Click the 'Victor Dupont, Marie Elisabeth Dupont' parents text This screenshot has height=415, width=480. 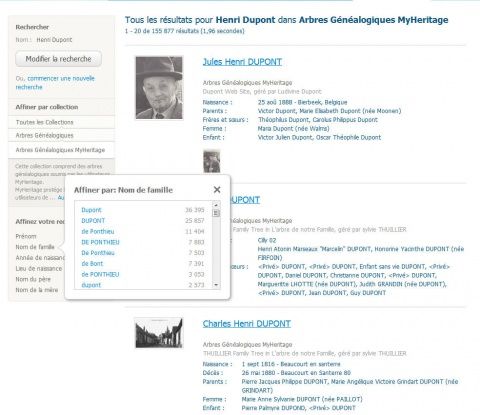(329, 111)
